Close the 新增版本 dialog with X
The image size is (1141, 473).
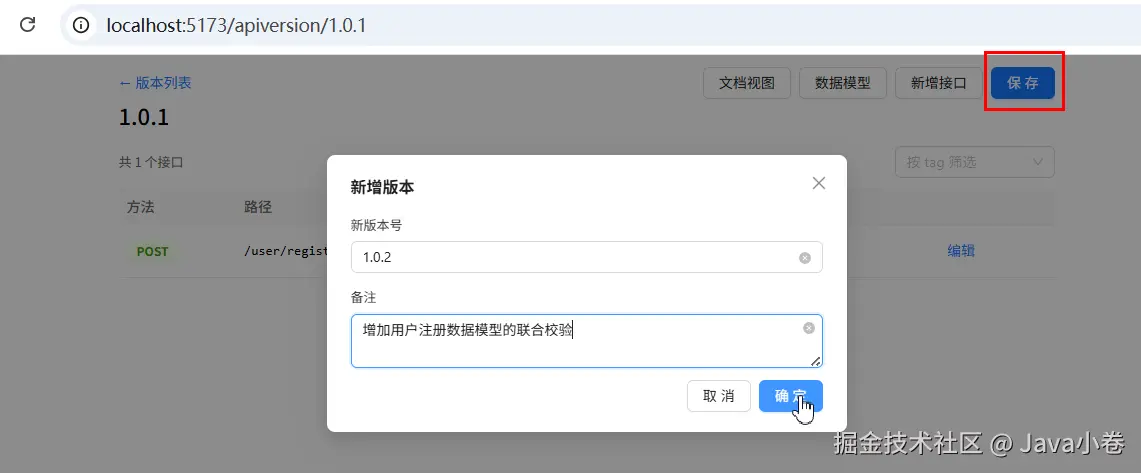point(819,183)
